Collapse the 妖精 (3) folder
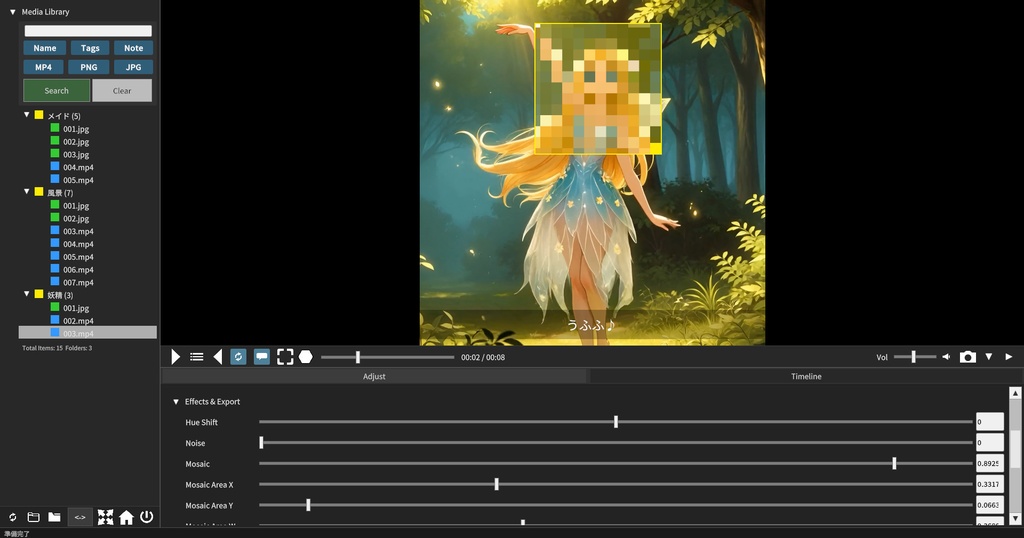 click(27, 294)
